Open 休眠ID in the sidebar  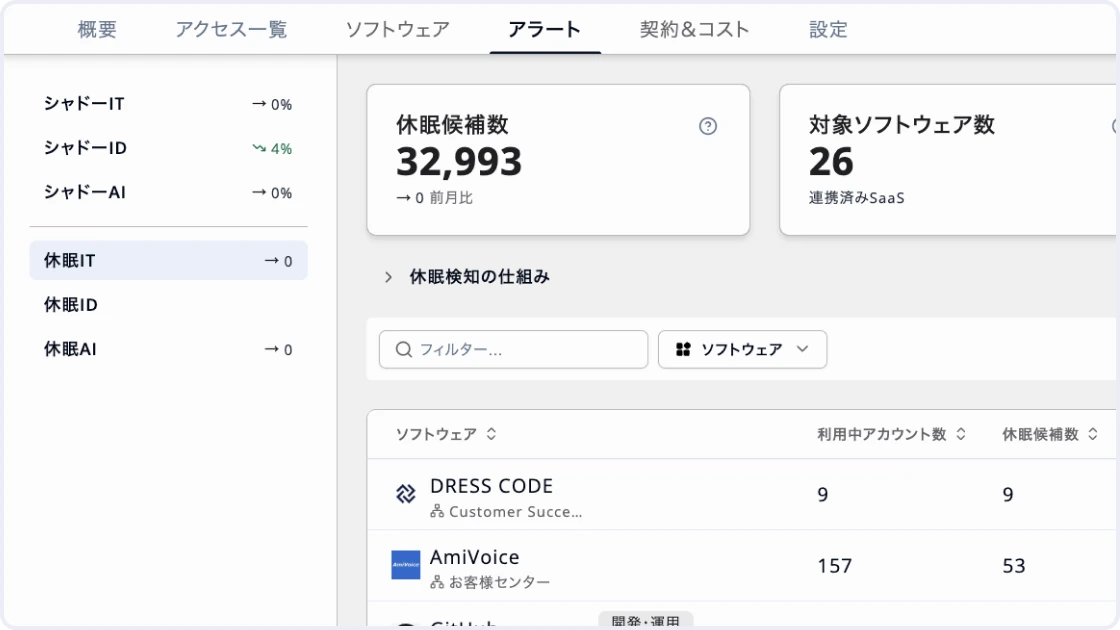tap(169, 305)
